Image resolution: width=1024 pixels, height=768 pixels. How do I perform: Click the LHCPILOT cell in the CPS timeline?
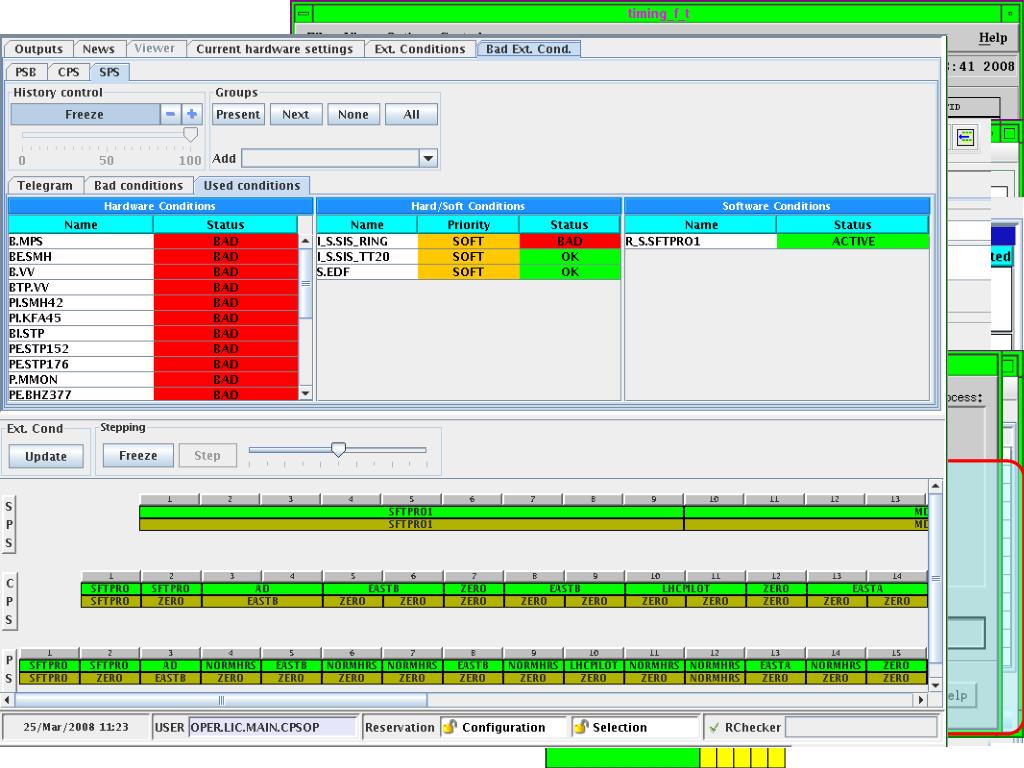[685, 588]
